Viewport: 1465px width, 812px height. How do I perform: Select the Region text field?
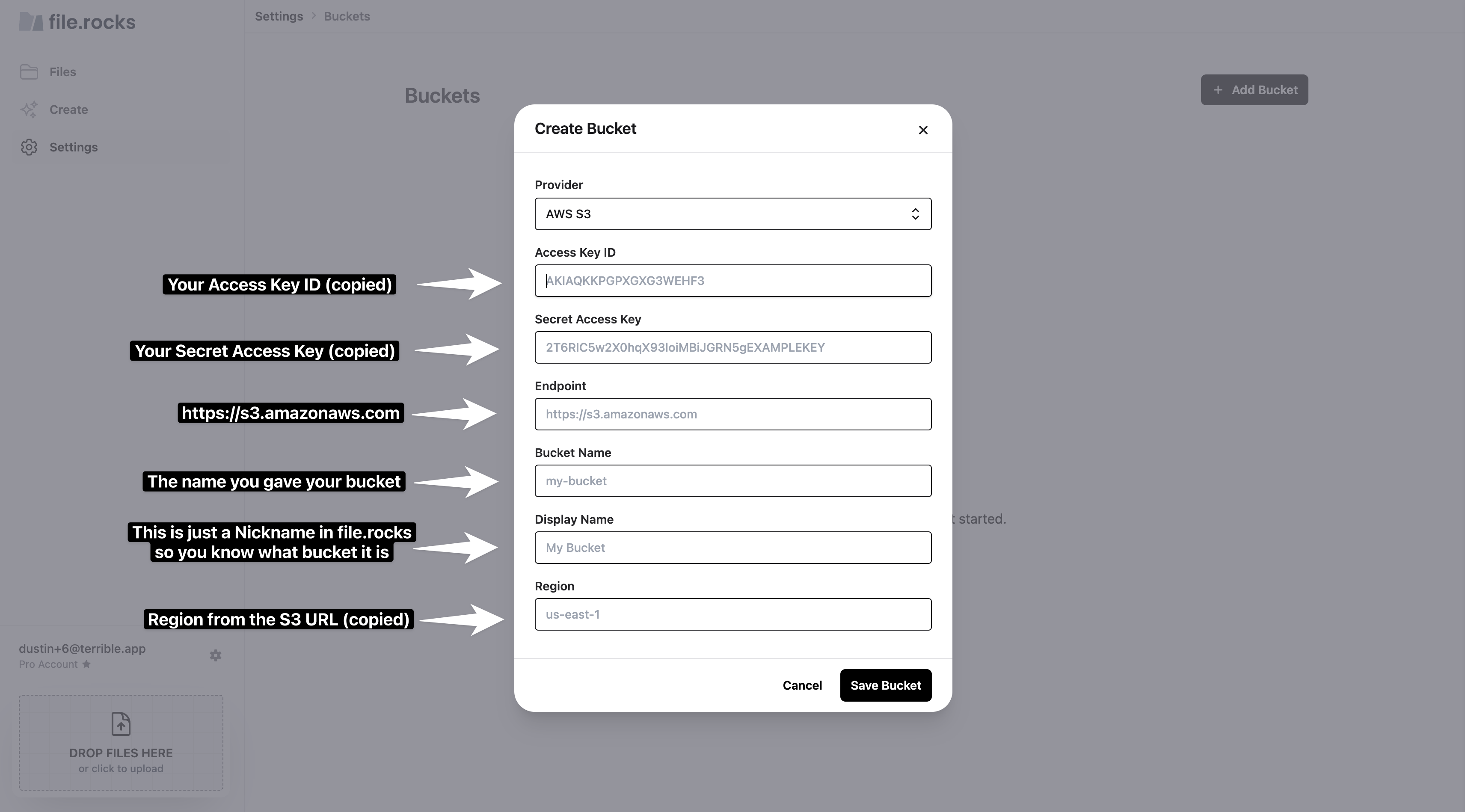pyautogui.click(x=732, y=614)
